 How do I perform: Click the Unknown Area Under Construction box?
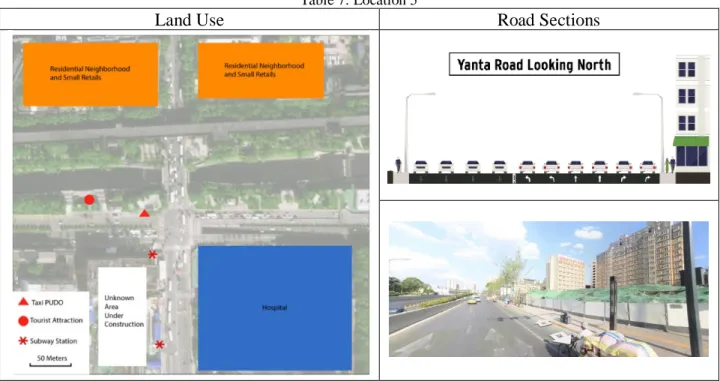click(122, 316)
